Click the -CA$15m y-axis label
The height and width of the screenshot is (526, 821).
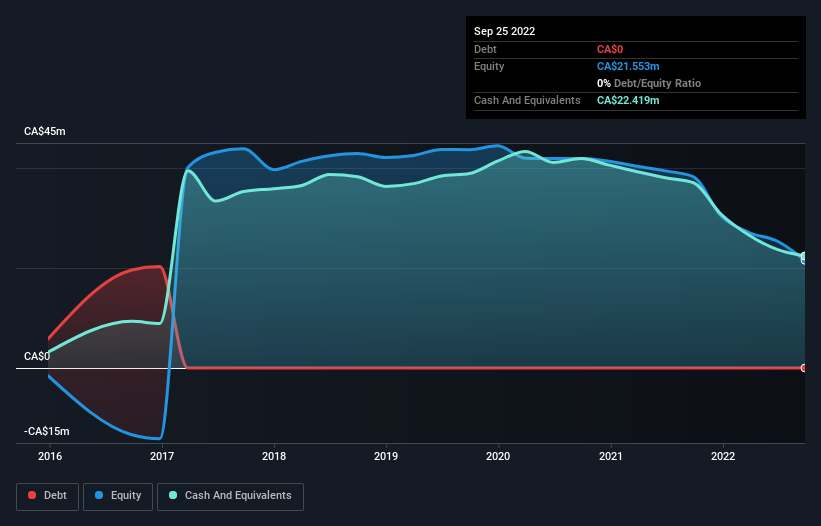(47, 431)
